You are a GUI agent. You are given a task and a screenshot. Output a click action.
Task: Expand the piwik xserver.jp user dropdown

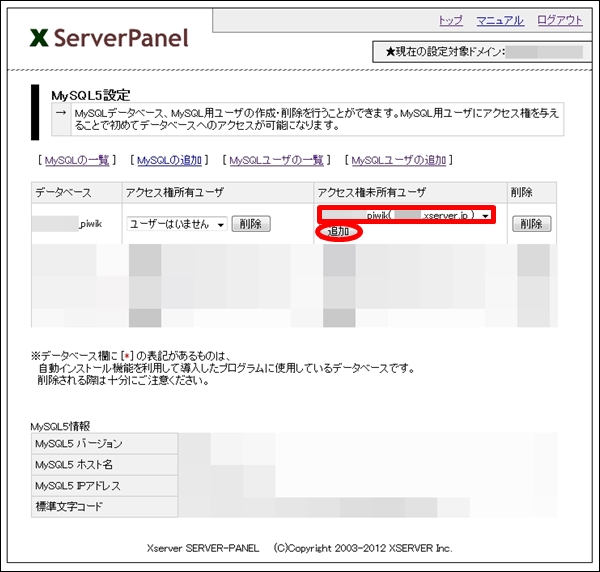(406, 215)
